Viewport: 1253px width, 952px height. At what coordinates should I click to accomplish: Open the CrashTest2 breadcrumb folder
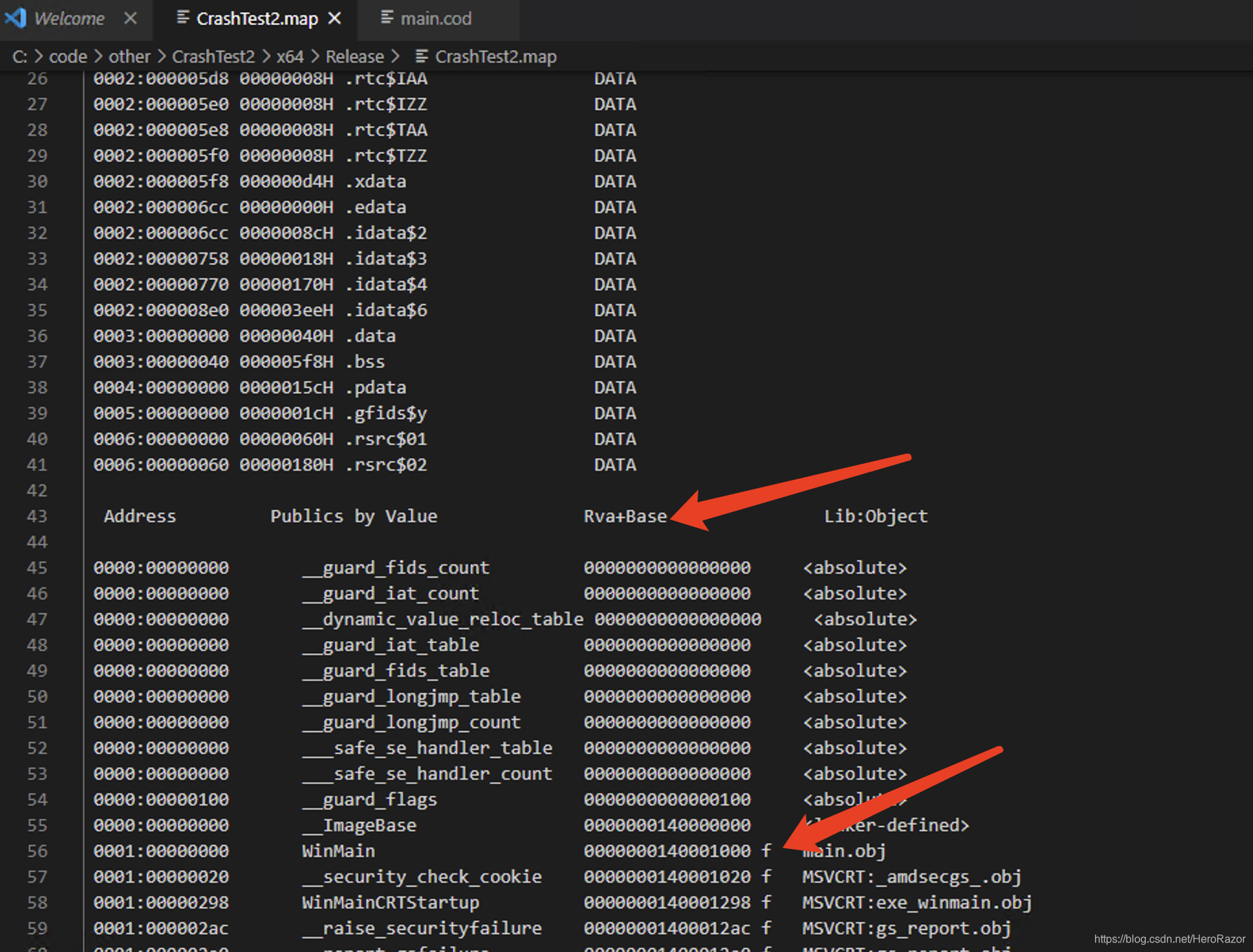pyautogui.click(x=214, y=56)
